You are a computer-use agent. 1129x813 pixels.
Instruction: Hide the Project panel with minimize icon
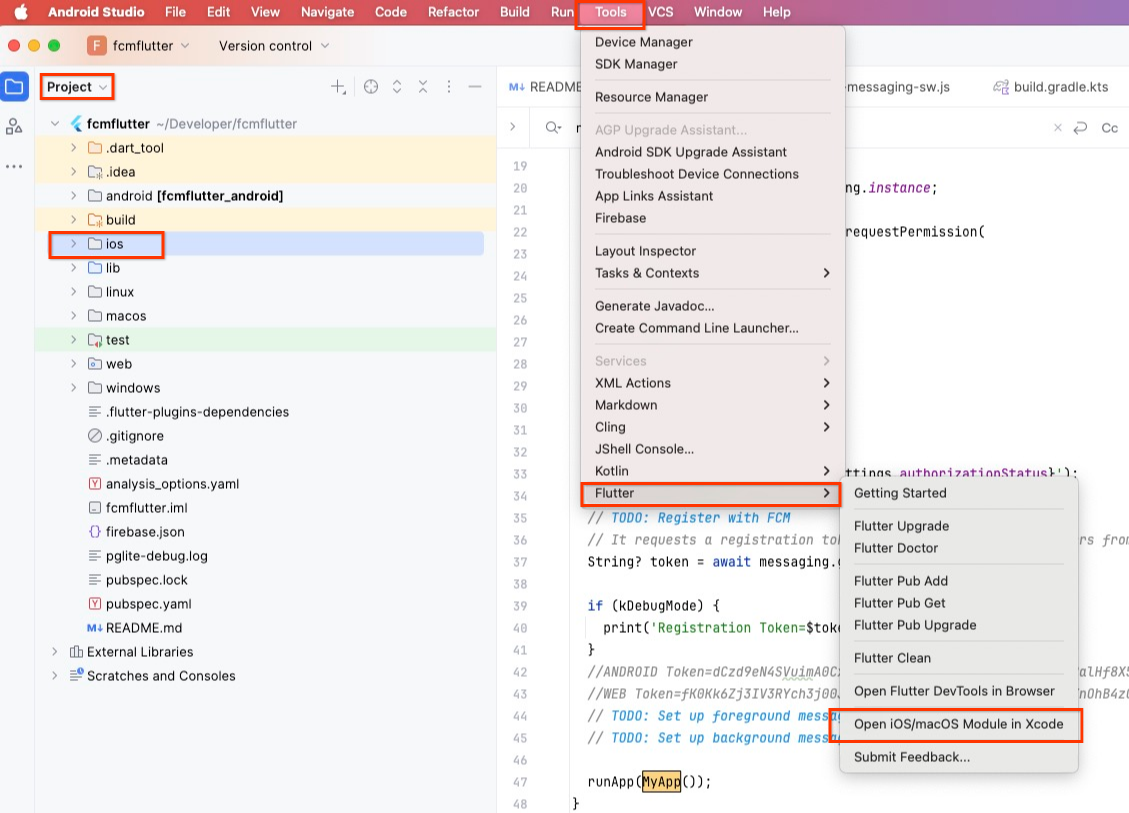475,87
